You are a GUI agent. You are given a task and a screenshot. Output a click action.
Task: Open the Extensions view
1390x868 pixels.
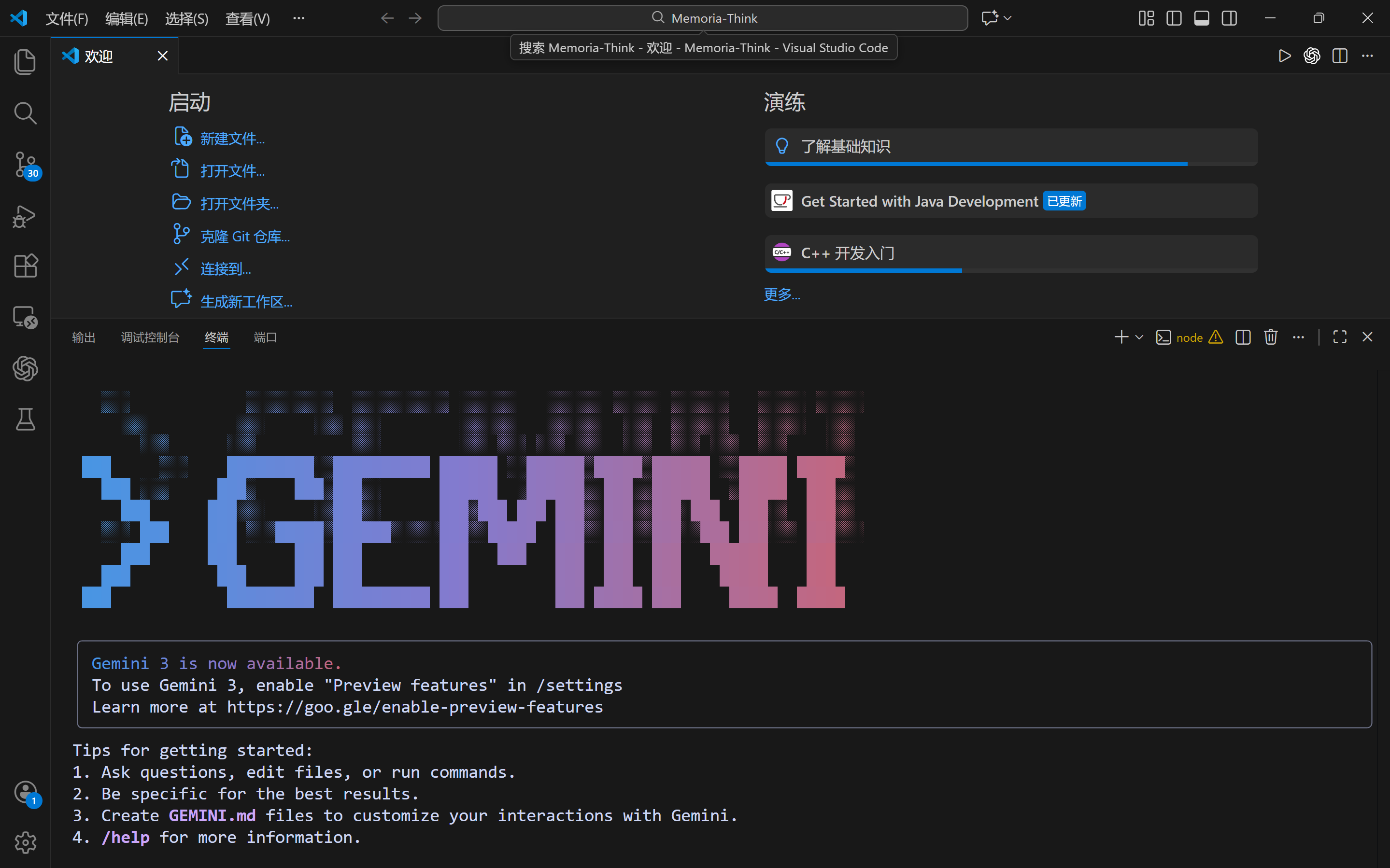pos(25,266)
